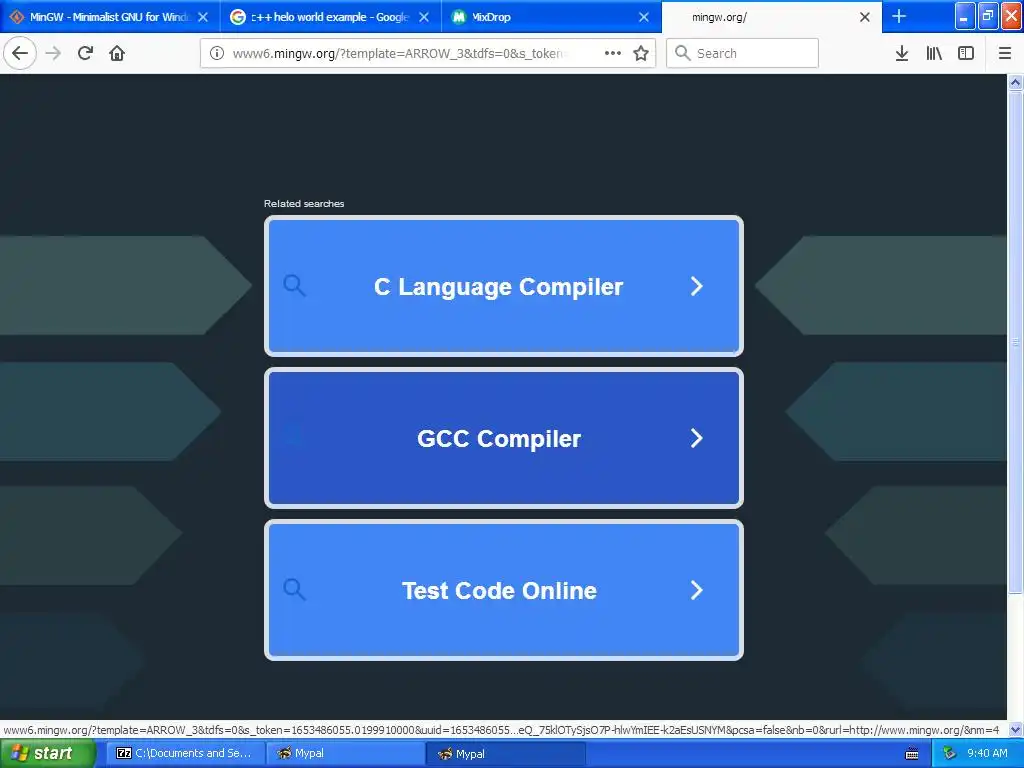Click chevron arrow on GCC Compiler
Screen dimensions: 1024x768
pos(697,438)
